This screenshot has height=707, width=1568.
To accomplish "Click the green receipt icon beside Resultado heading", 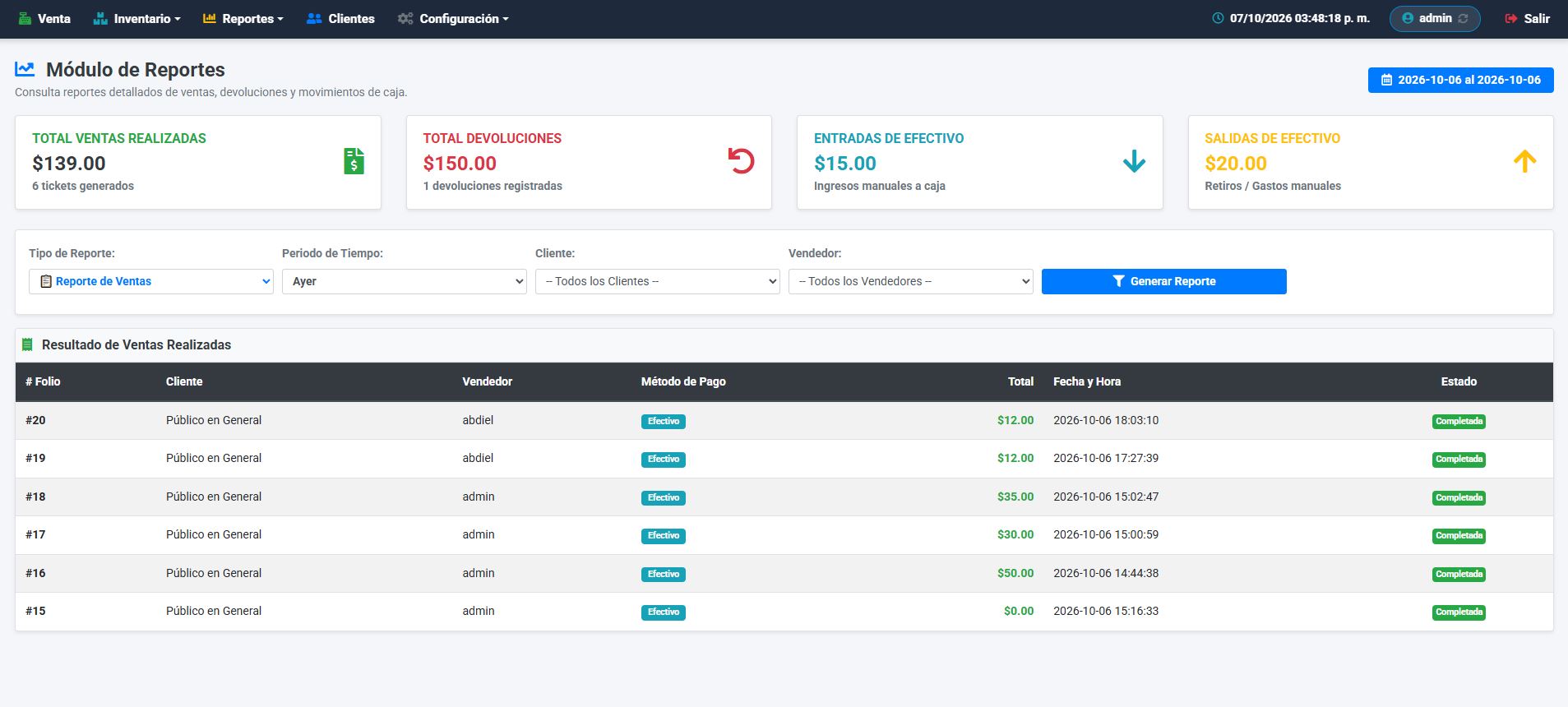I will [x=27, y=345].
